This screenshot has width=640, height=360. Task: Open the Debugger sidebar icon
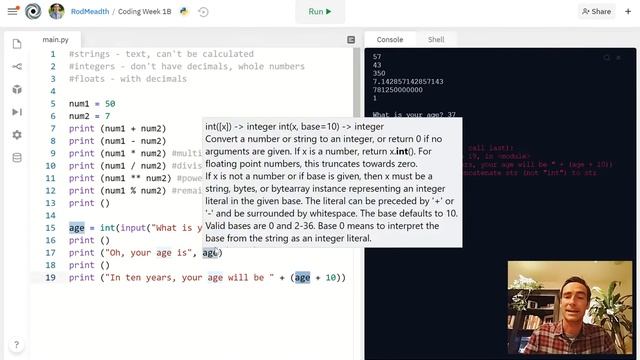click(17, 112)
